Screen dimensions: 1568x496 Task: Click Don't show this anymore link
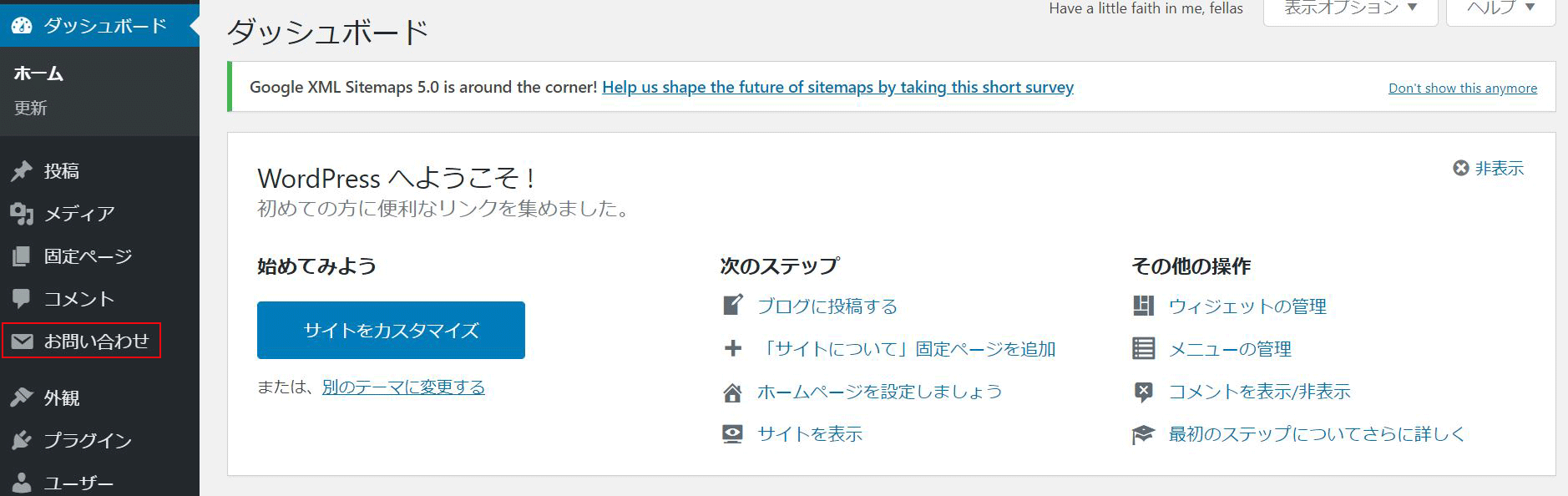pyautogui.click(x=1462, y=89)
